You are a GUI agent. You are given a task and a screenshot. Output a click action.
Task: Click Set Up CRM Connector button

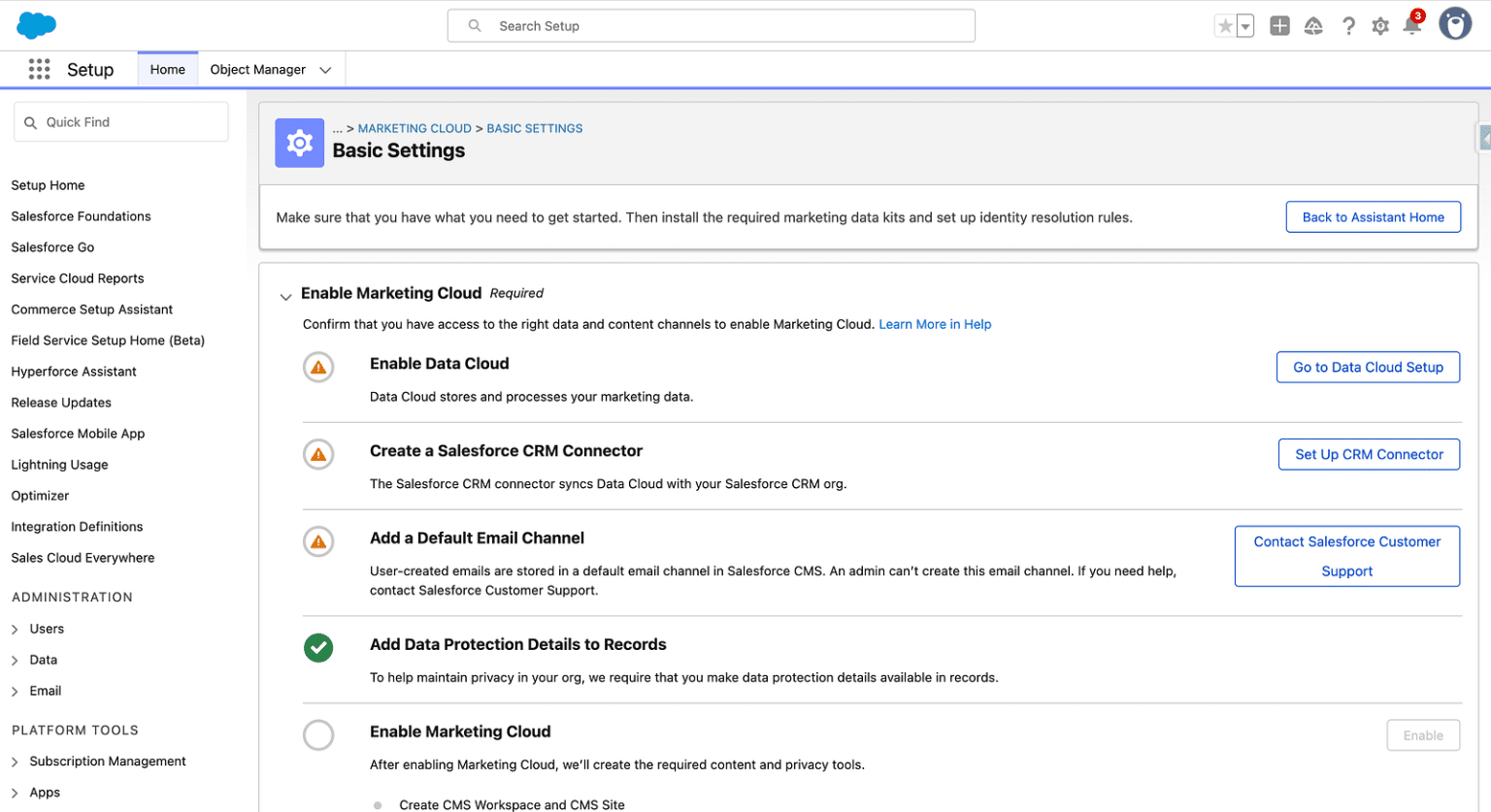[1369, 454]
